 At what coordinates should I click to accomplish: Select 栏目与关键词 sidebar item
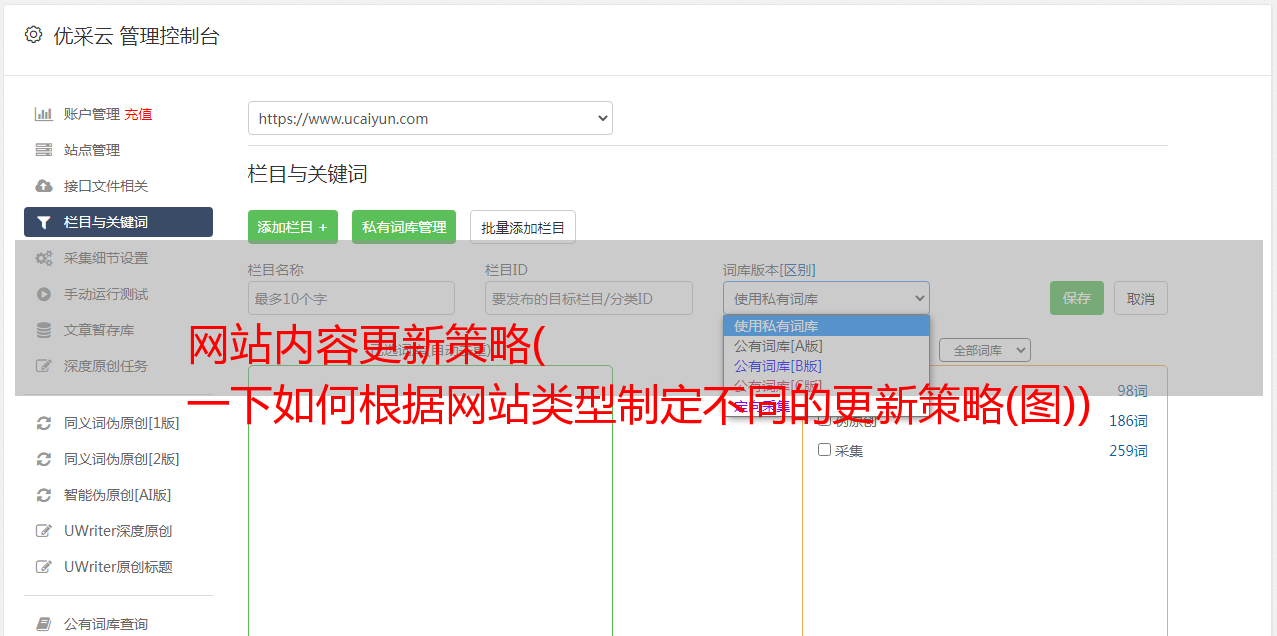coord(118,222)
